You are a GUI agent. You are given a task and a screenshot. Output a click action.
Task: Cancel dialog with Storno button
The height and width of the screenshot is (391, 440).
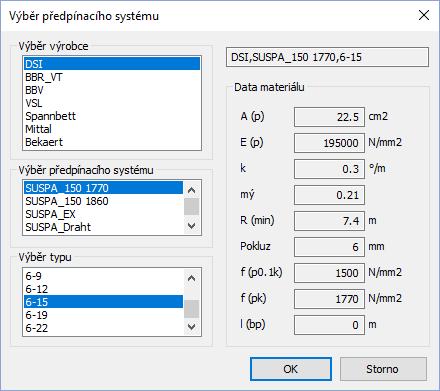(x=383, y=369)
